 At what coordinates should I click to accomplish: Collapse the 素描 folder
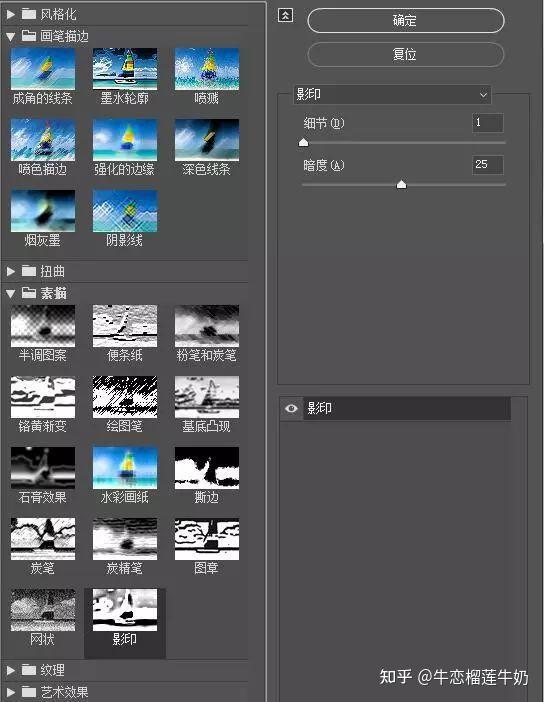[11, 294]
